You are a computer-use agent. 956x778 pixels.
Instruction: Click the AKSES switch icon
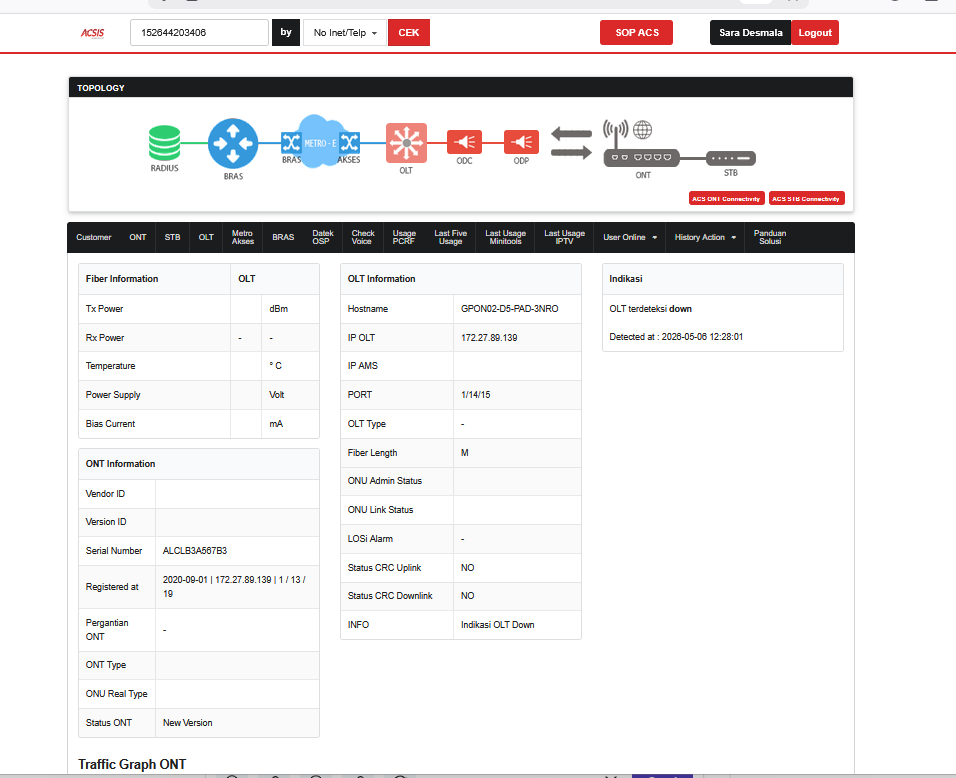[349, 143]
